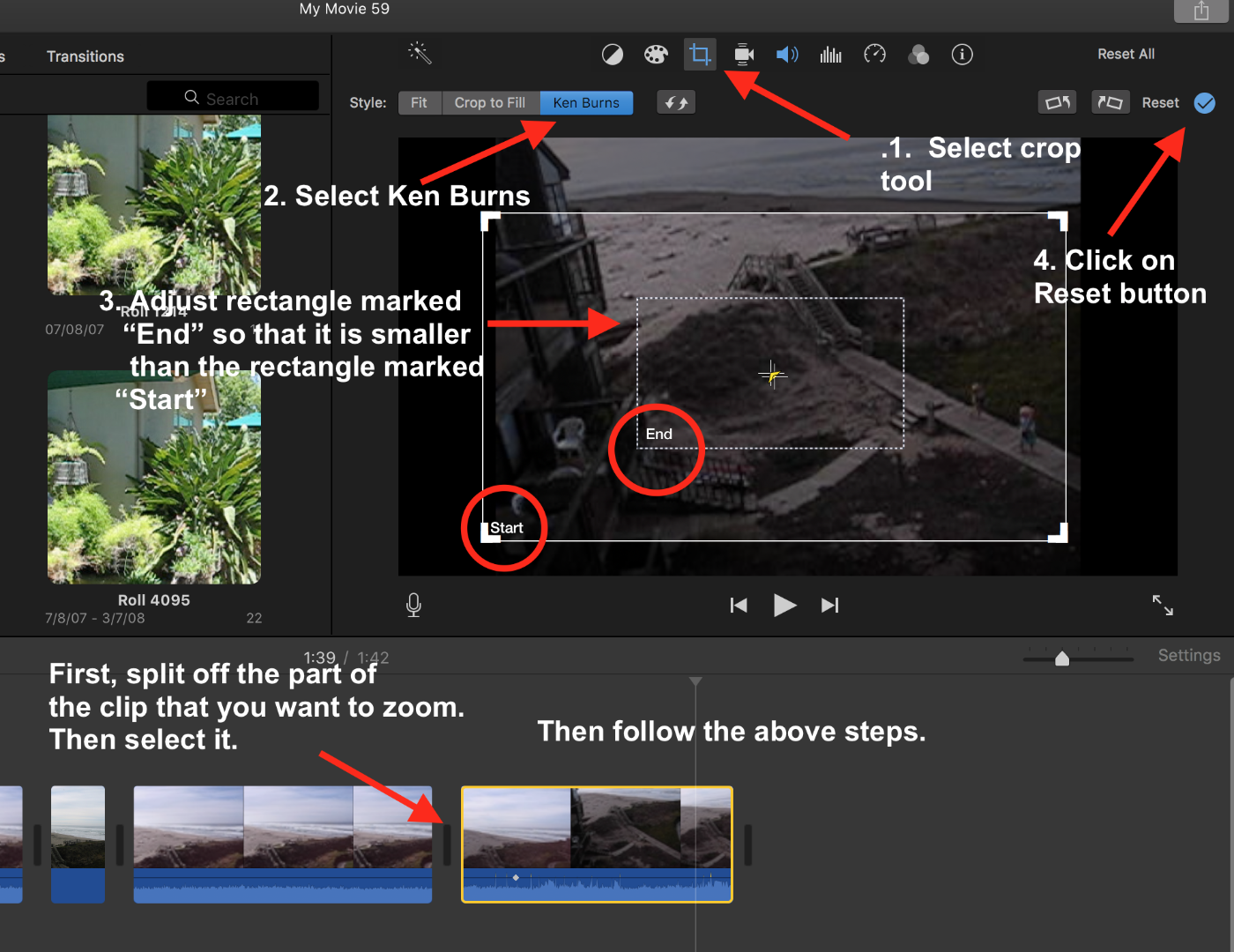Image resolution: width=1234 pixels, height=952 pixels.
Task: Open the clip Info panel
Action: click(962, 54)
